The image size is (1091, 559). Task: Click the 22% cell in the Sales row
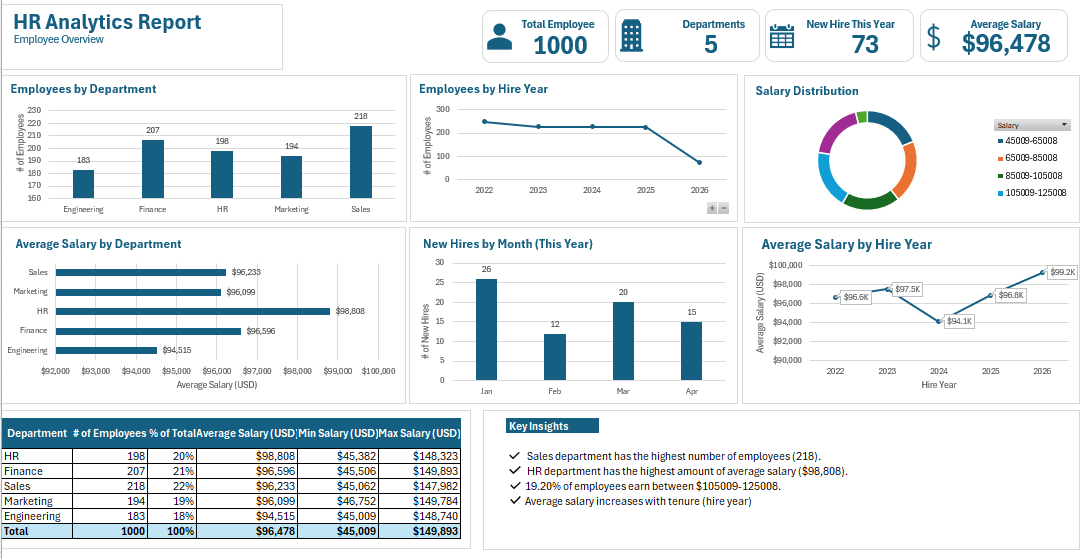(x=172, y=486)
